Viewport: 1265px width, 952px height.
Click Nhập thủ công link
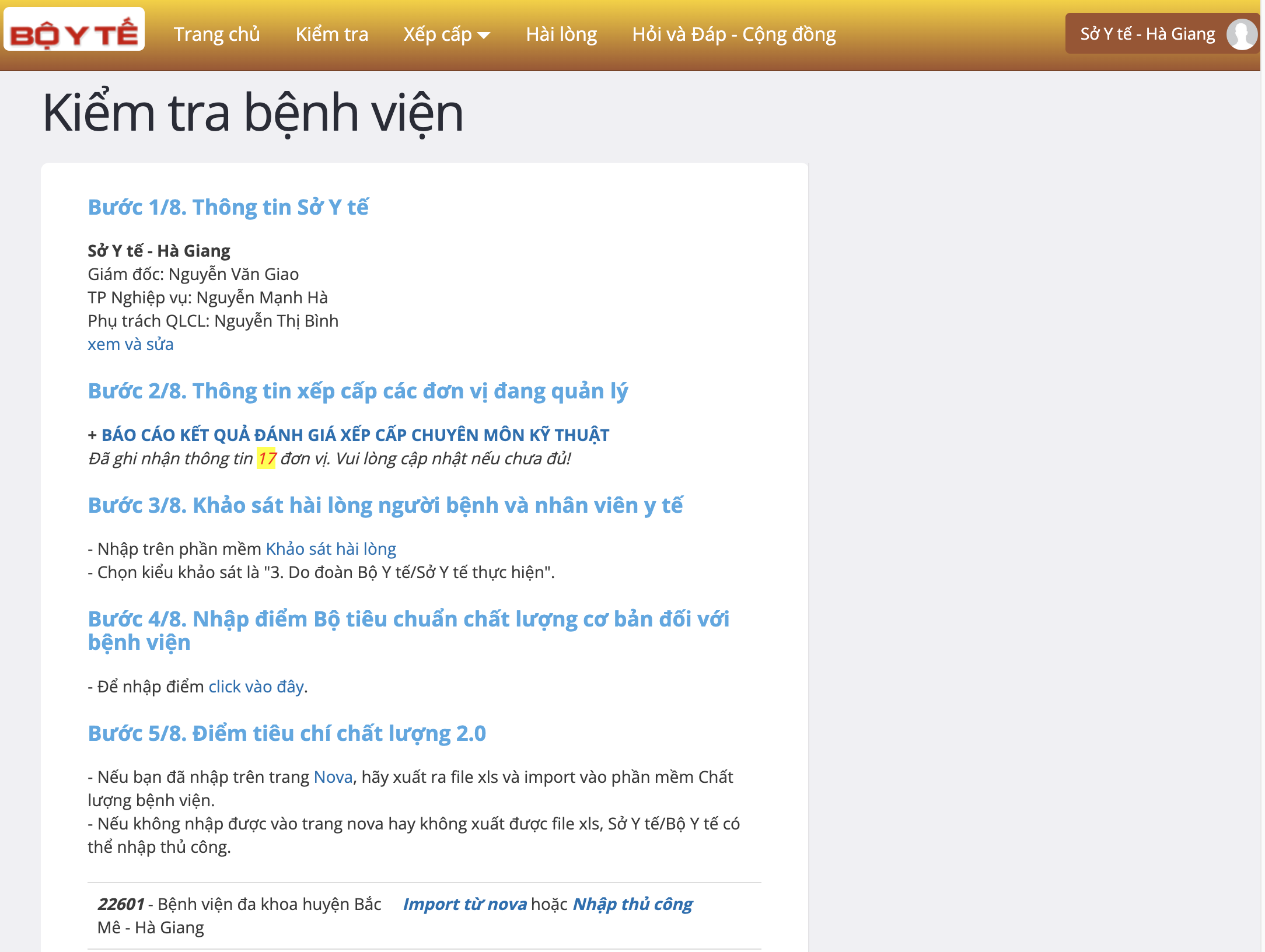[632, 904]
